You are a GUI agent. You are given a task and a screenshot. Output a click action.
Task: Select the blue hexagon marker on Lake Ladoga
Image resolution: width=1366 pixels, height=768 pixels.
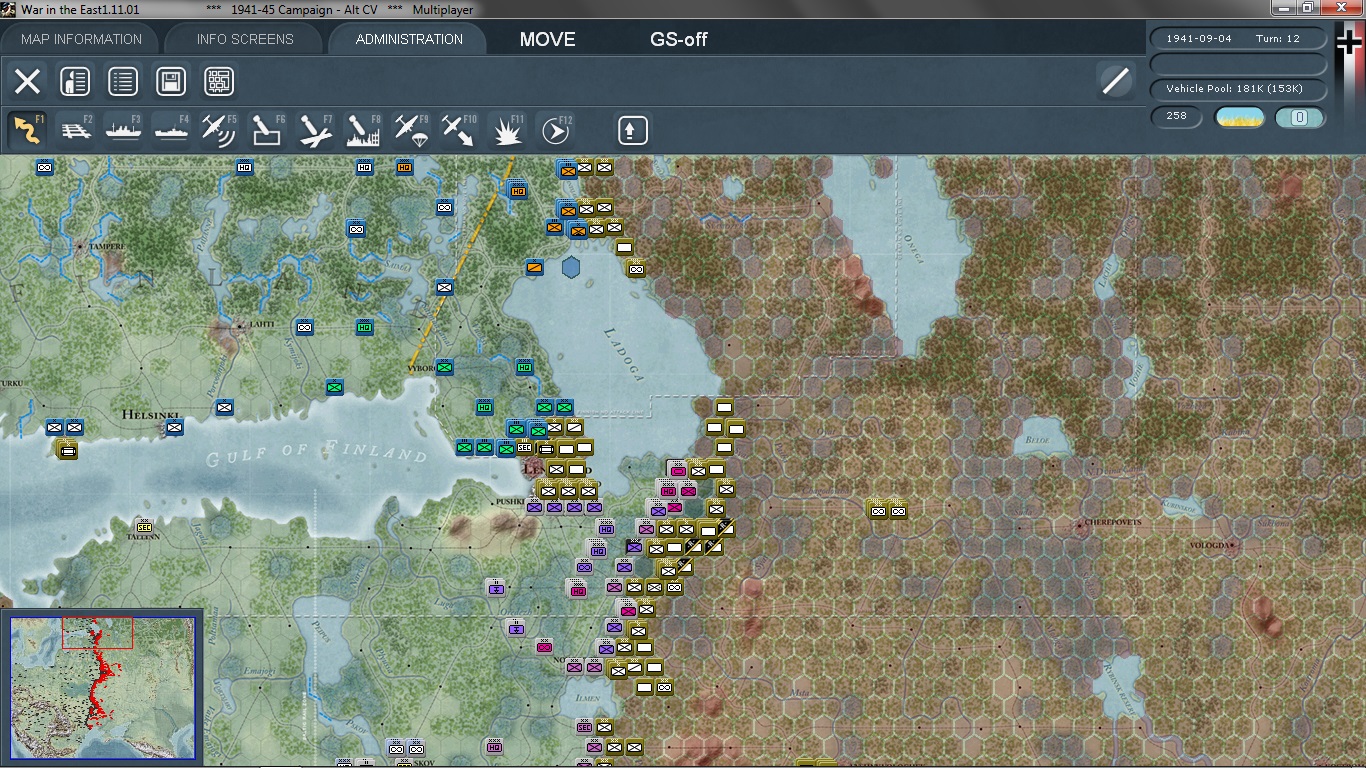(571, 267)
